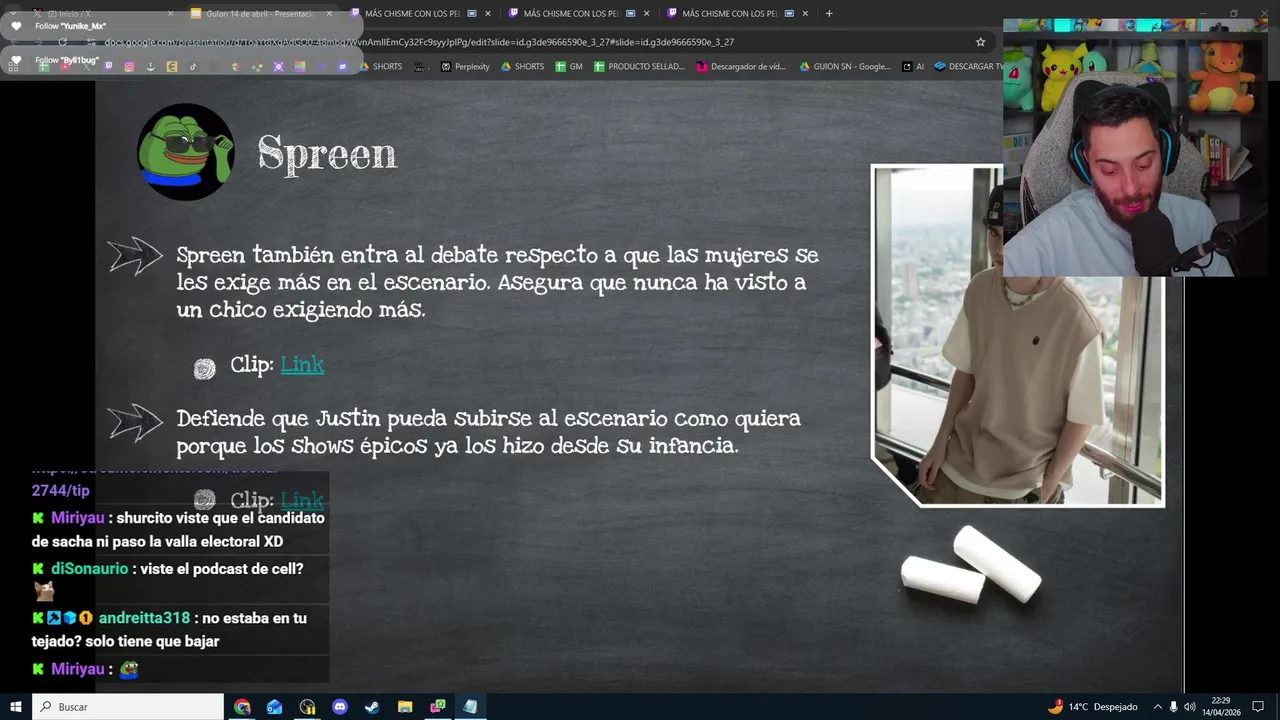Open the Steam icon in the taskbar
The image size is (1280, 720).
coord(372,707)
